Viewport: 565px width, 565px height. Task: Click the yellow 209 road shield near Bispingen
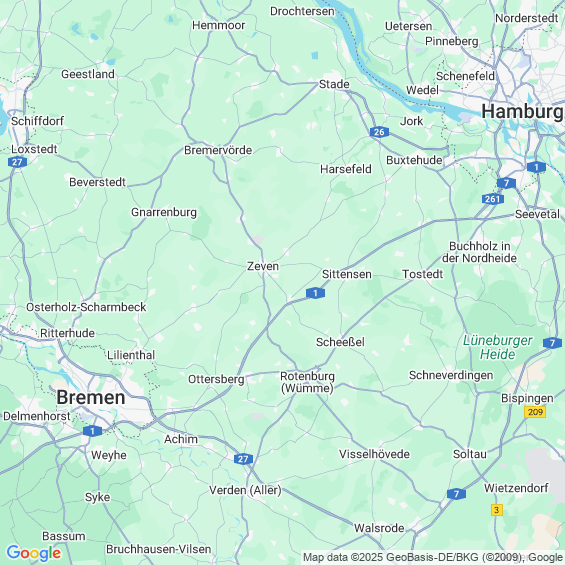pos(535,412)
